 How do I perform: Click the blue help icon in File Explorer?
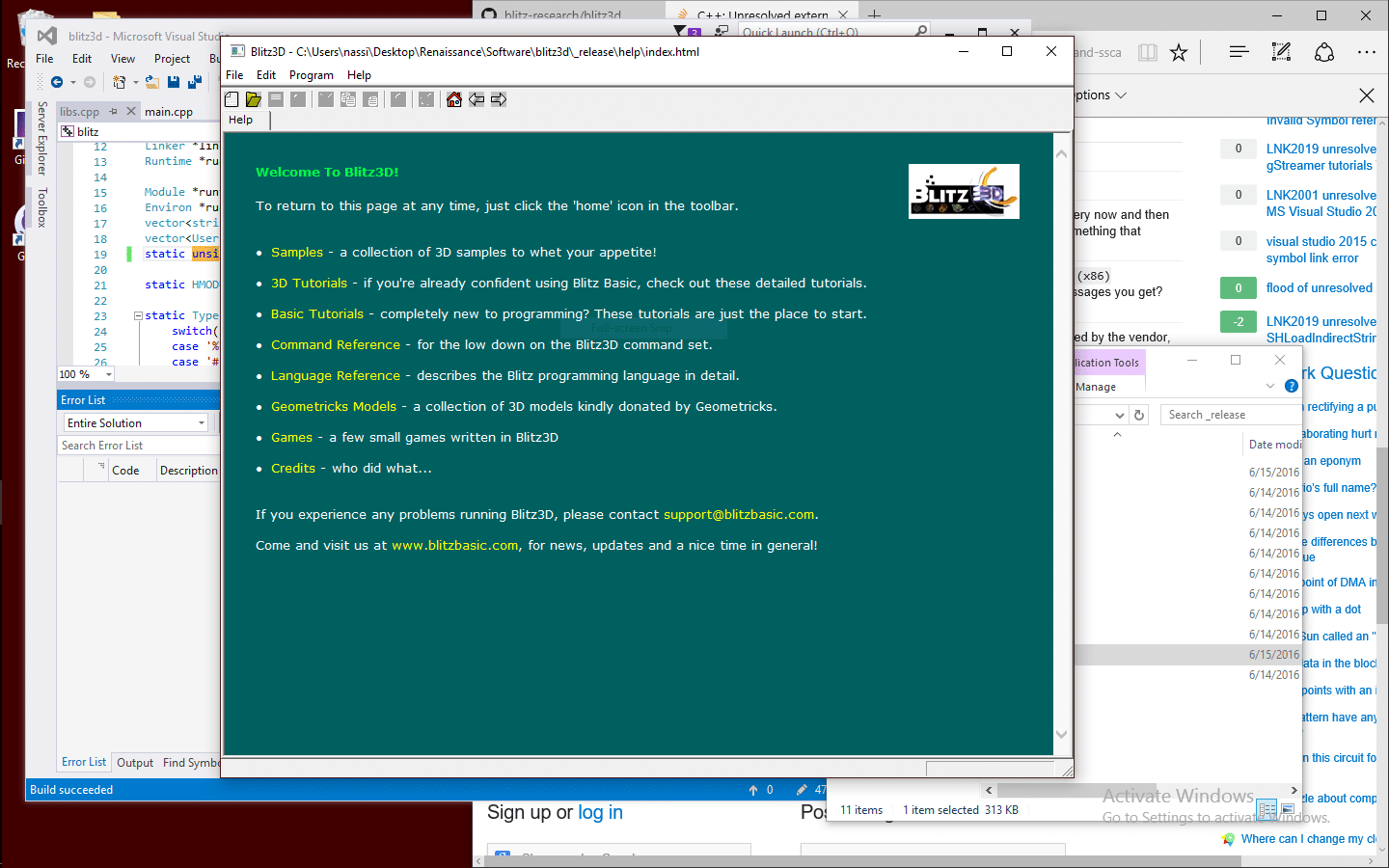[x=1292, y=386]
